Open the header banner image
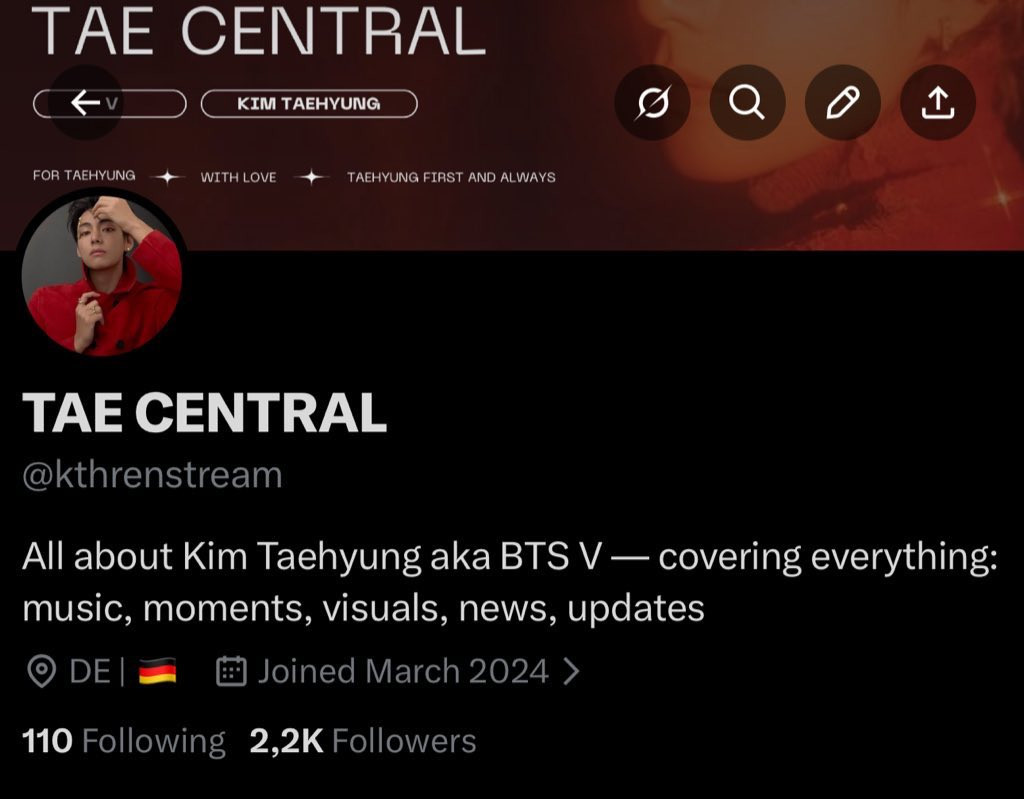Screen dimensions: 1024x799 [784, 196]
